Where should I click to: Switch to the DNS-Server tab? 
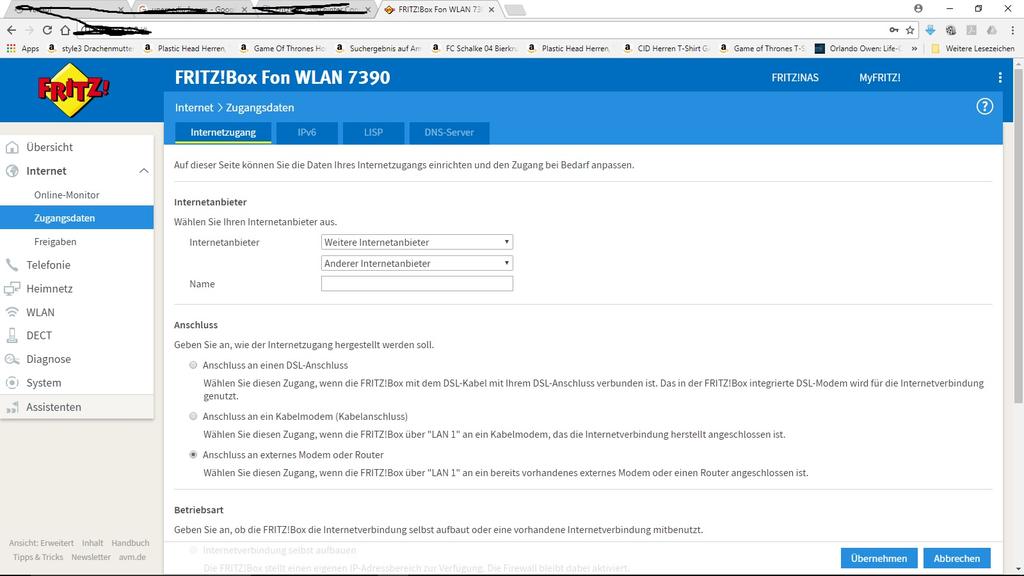[449, 132]
